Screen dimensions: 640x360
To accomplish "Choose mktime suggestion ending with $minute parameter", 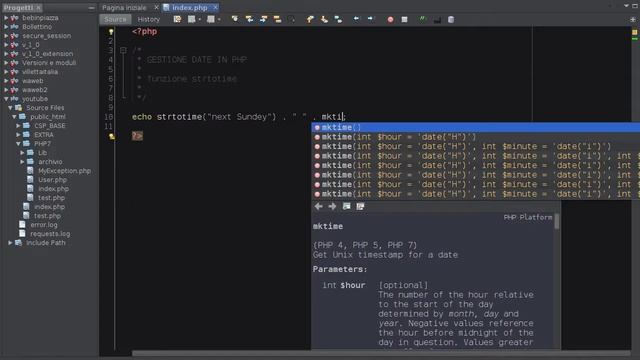I will (476, 146).
